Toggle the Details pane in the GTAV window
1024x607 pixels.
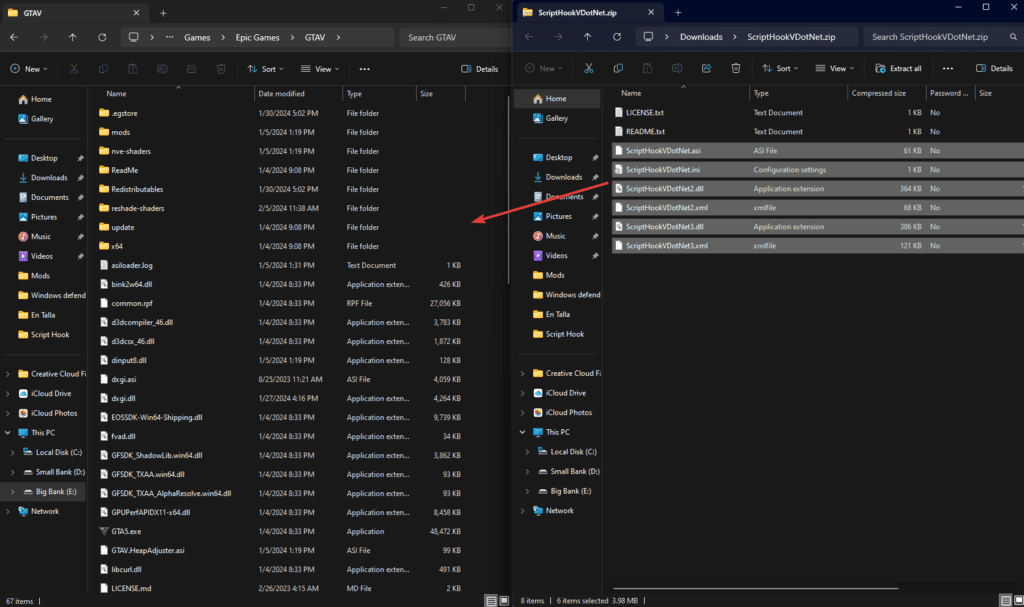point(480,69)
